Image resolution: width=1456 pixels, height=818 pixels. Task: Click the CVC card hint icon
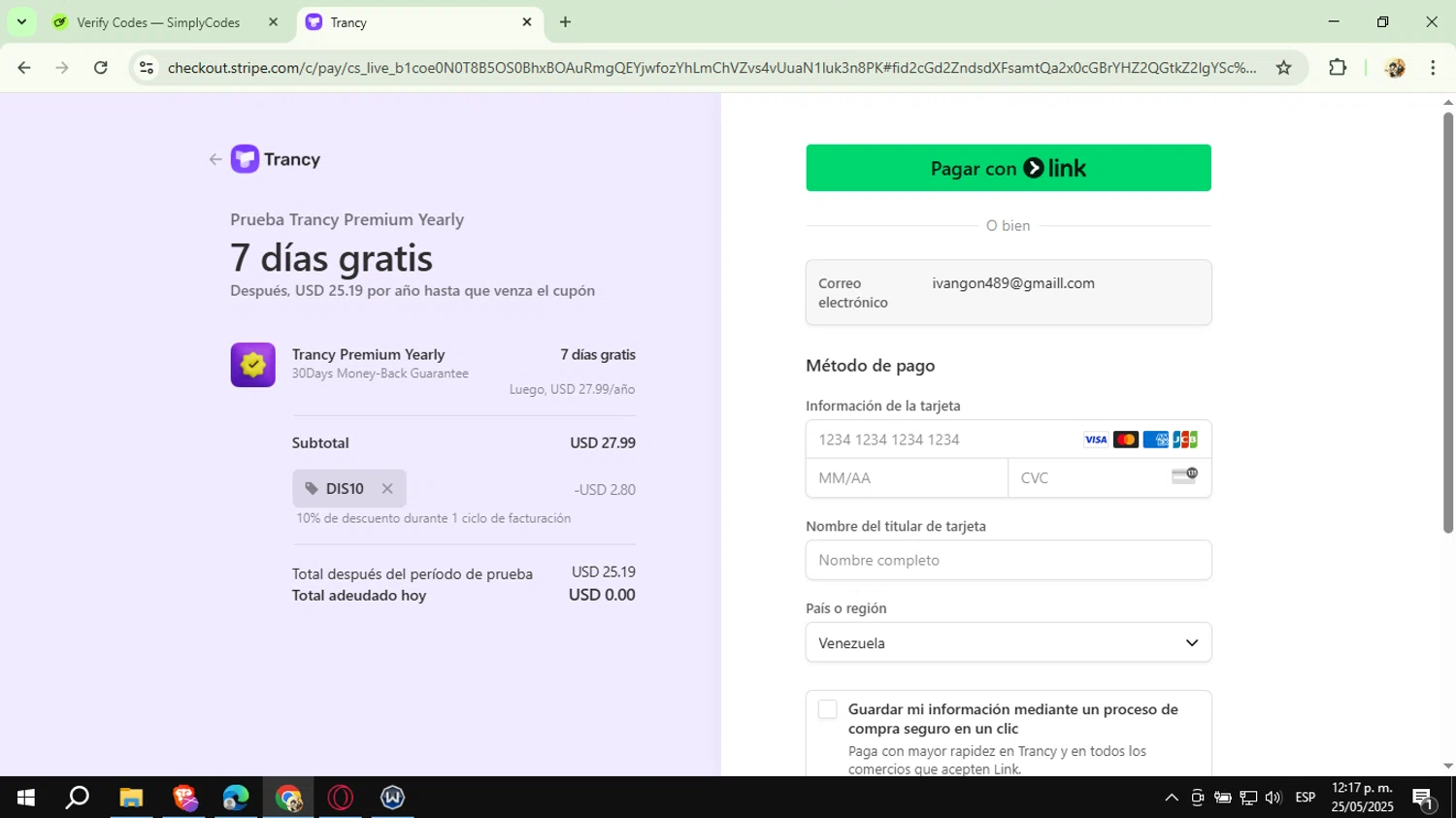click(1184, 475)
